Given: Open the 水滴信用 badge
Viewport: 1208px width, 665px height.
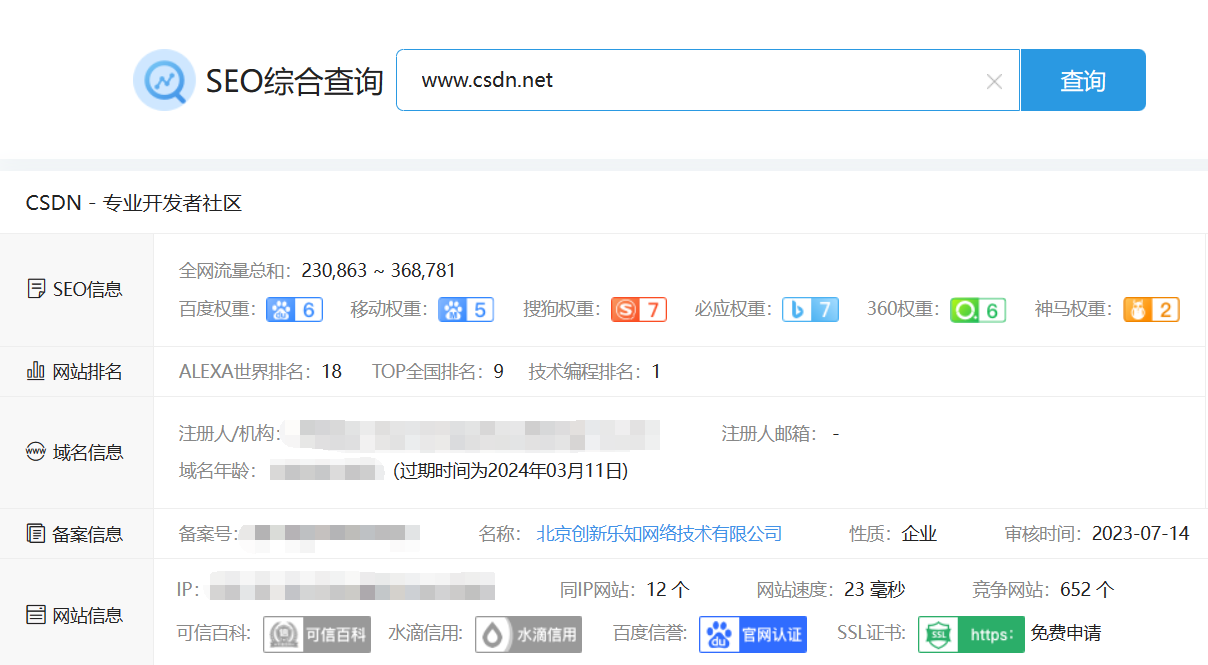Looking at the screenshot, I should (528, 634).
